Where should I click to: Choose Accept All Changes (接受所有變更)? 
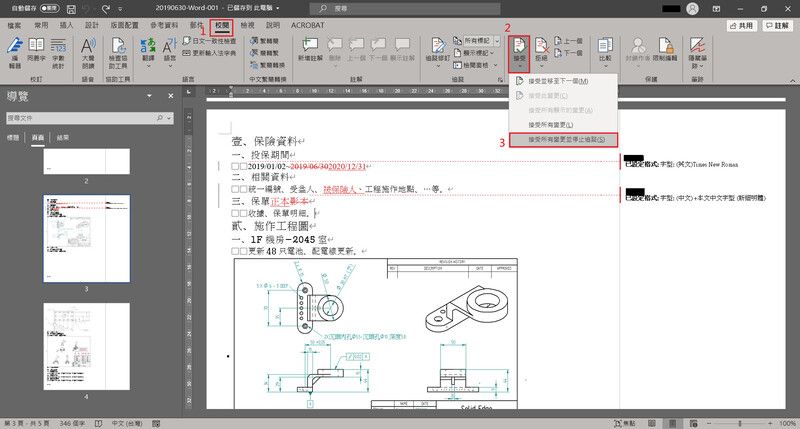563,125
